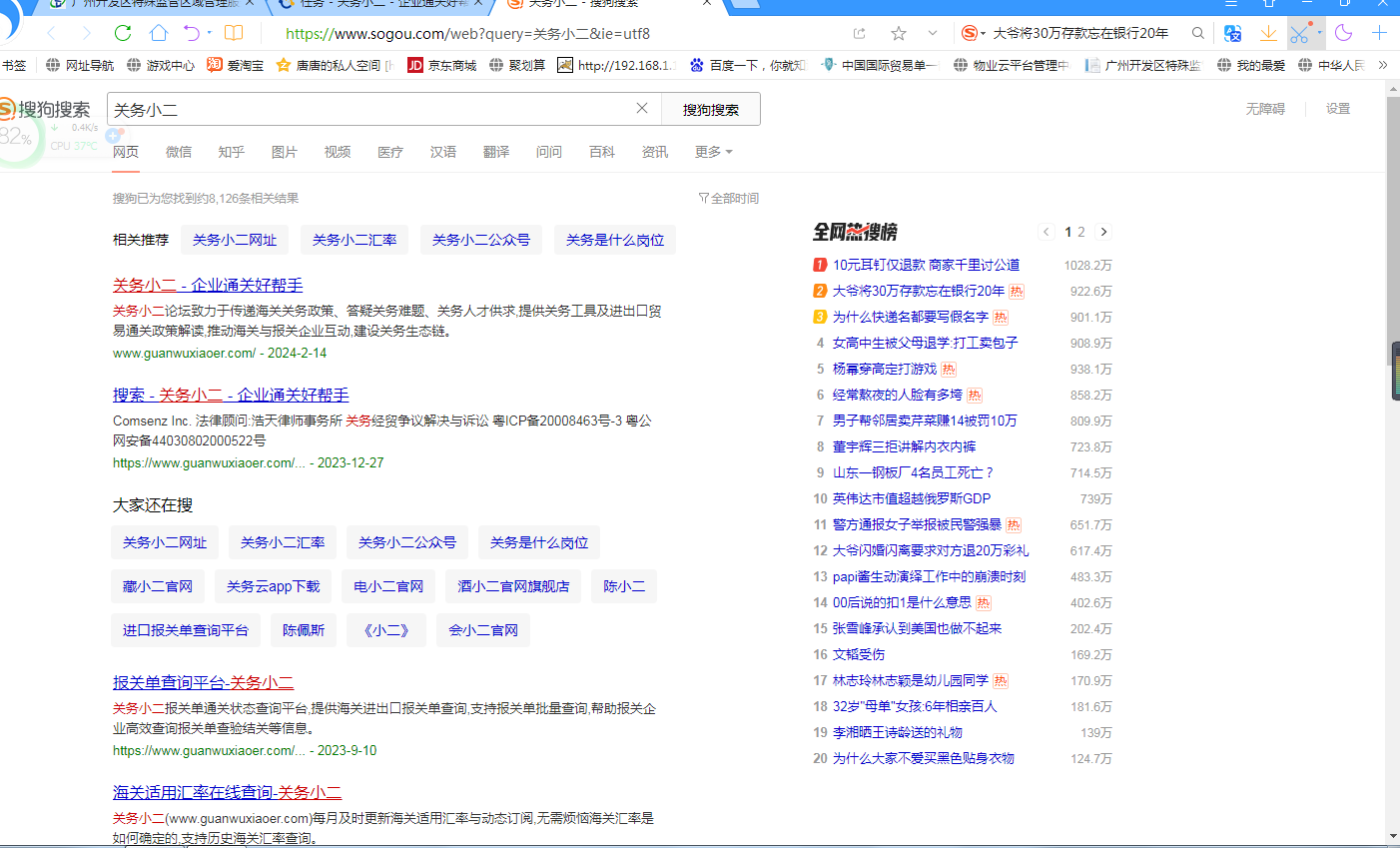Screen dimensions: 1400x848
Task: Open 设置 settings link
Action: point(1338,109)
